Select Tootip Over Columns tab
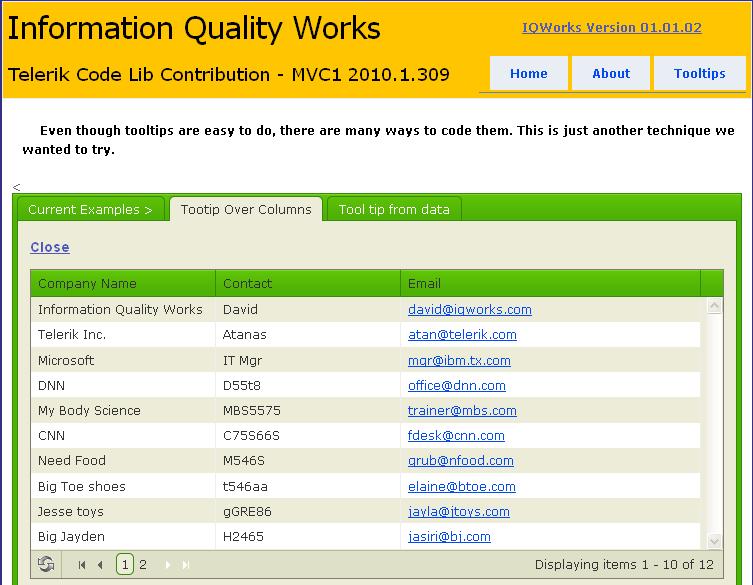This screenshot has width=753, height=585. click(x=246, y=209)
